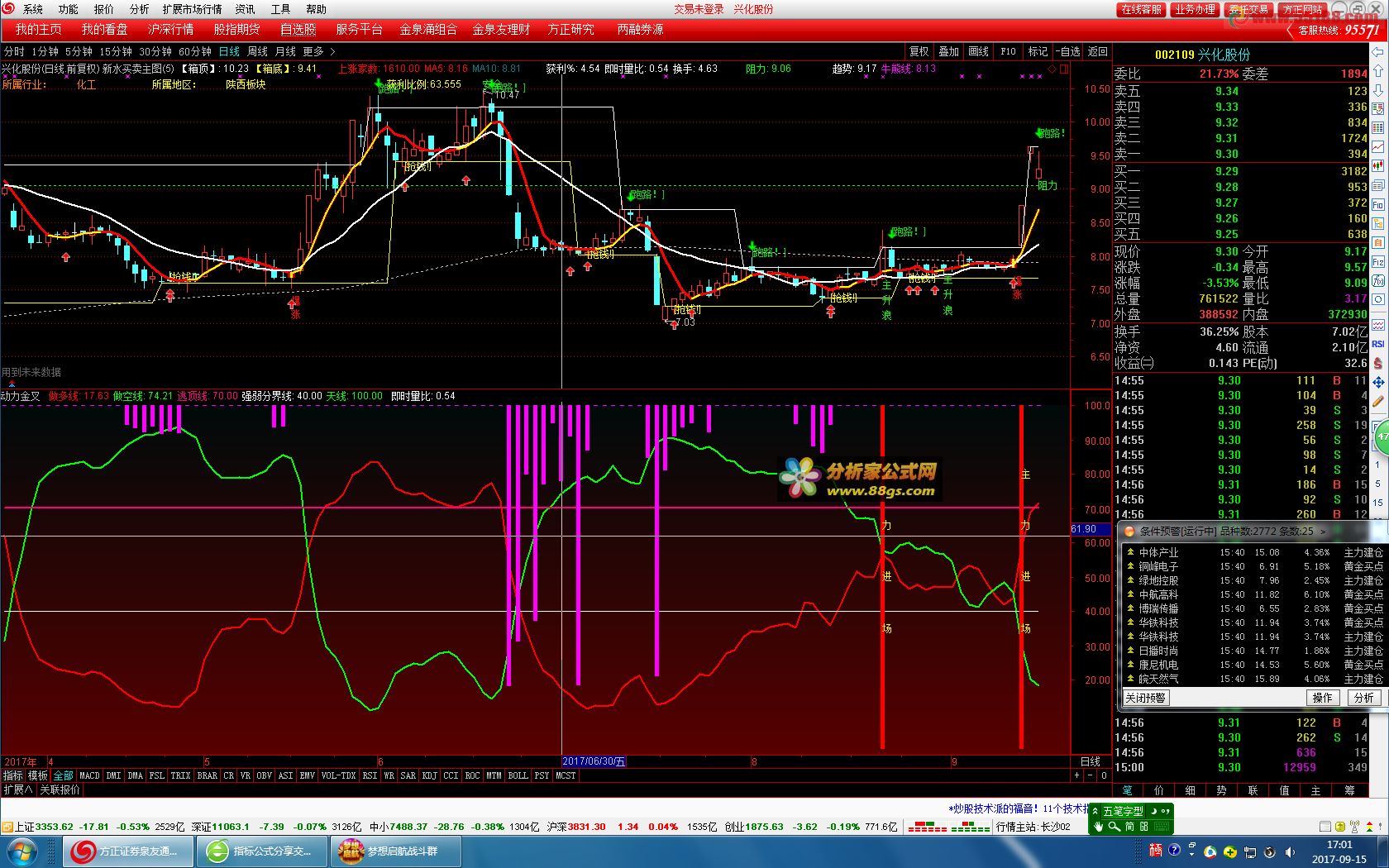
Task: Switch chart period to 15分钟
Action: [x=116, y=51]
